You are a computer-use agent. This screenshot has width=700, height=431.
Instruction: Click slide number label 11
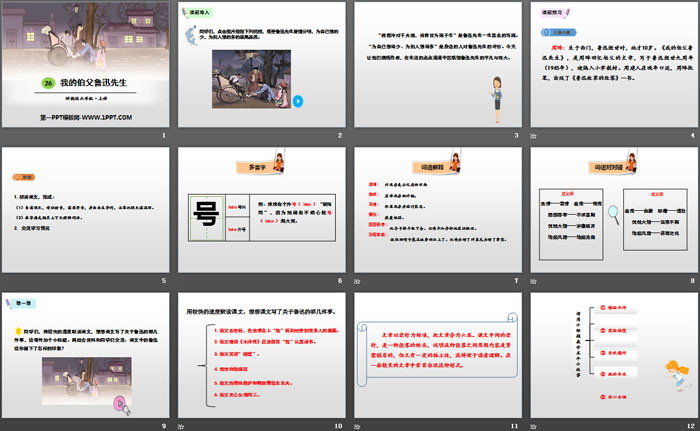515,426
